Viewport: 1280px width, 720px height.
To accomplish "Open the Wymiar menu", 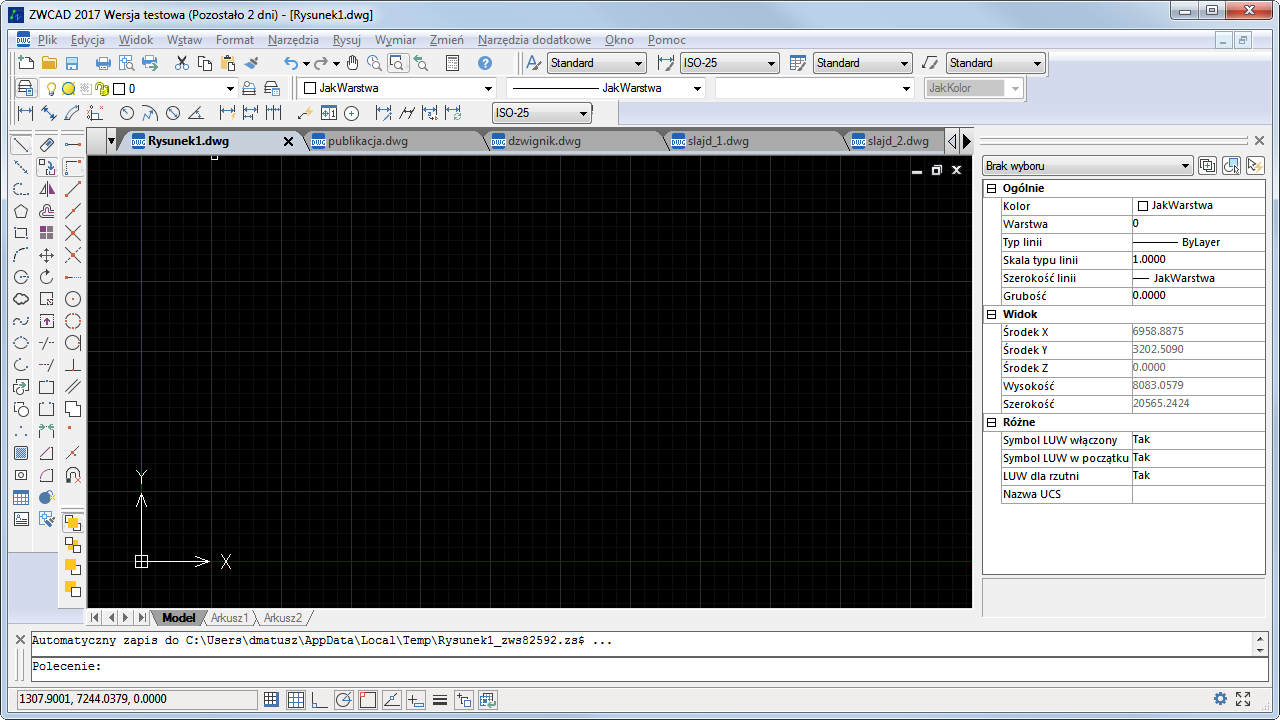I will (395, 40).
